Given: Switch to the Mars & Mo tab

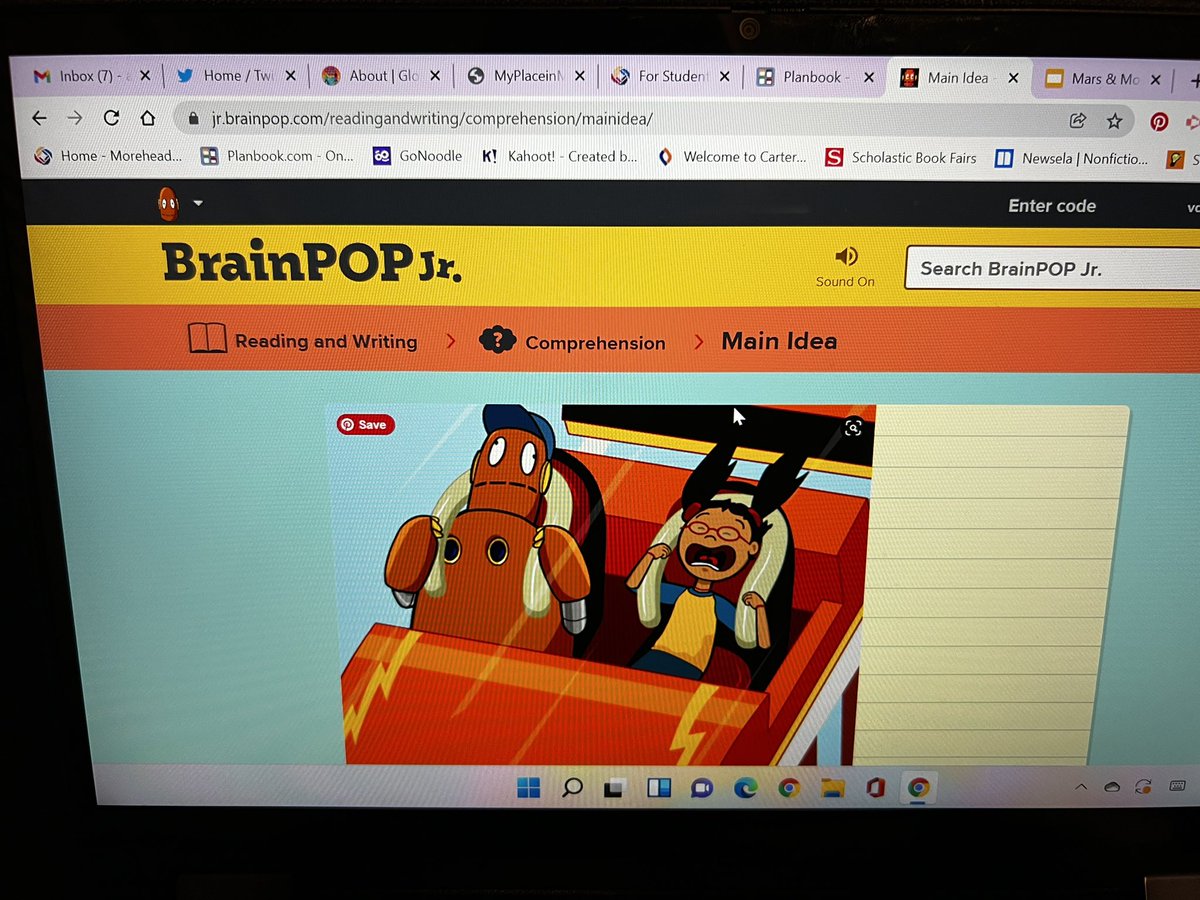Looking at the screenshot, I should 1105,79.
